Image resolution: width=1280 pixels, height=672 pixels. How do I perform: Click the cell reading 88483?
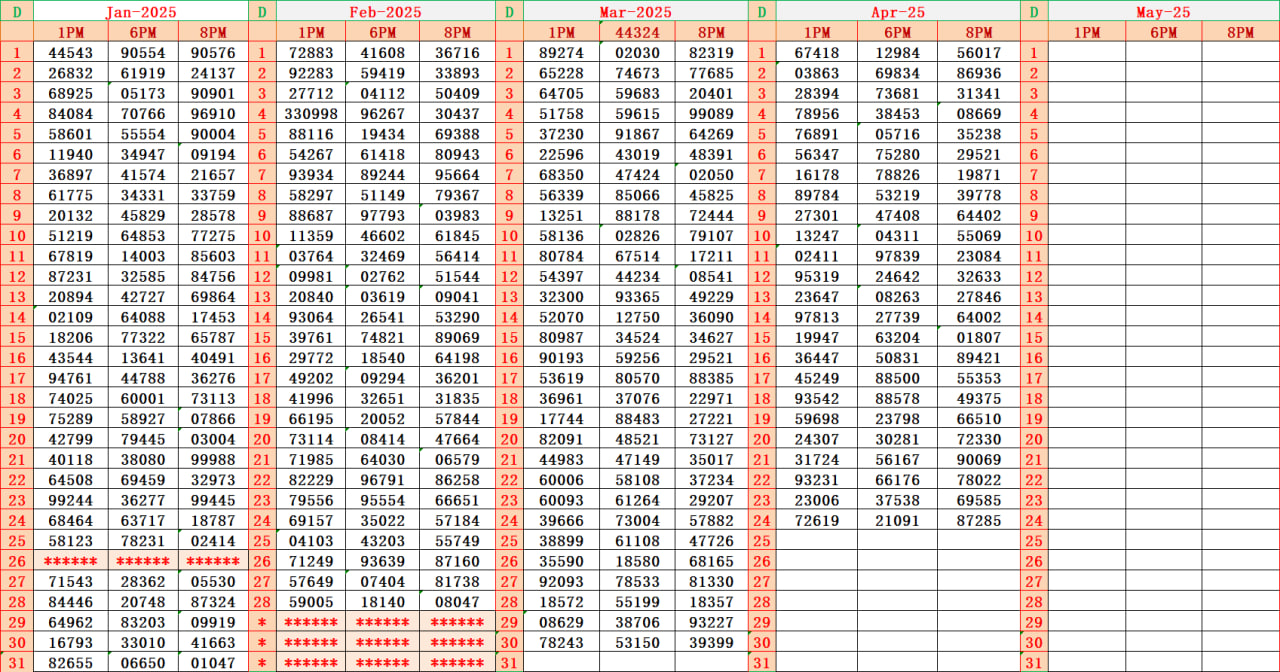click(x=637, y=419)
